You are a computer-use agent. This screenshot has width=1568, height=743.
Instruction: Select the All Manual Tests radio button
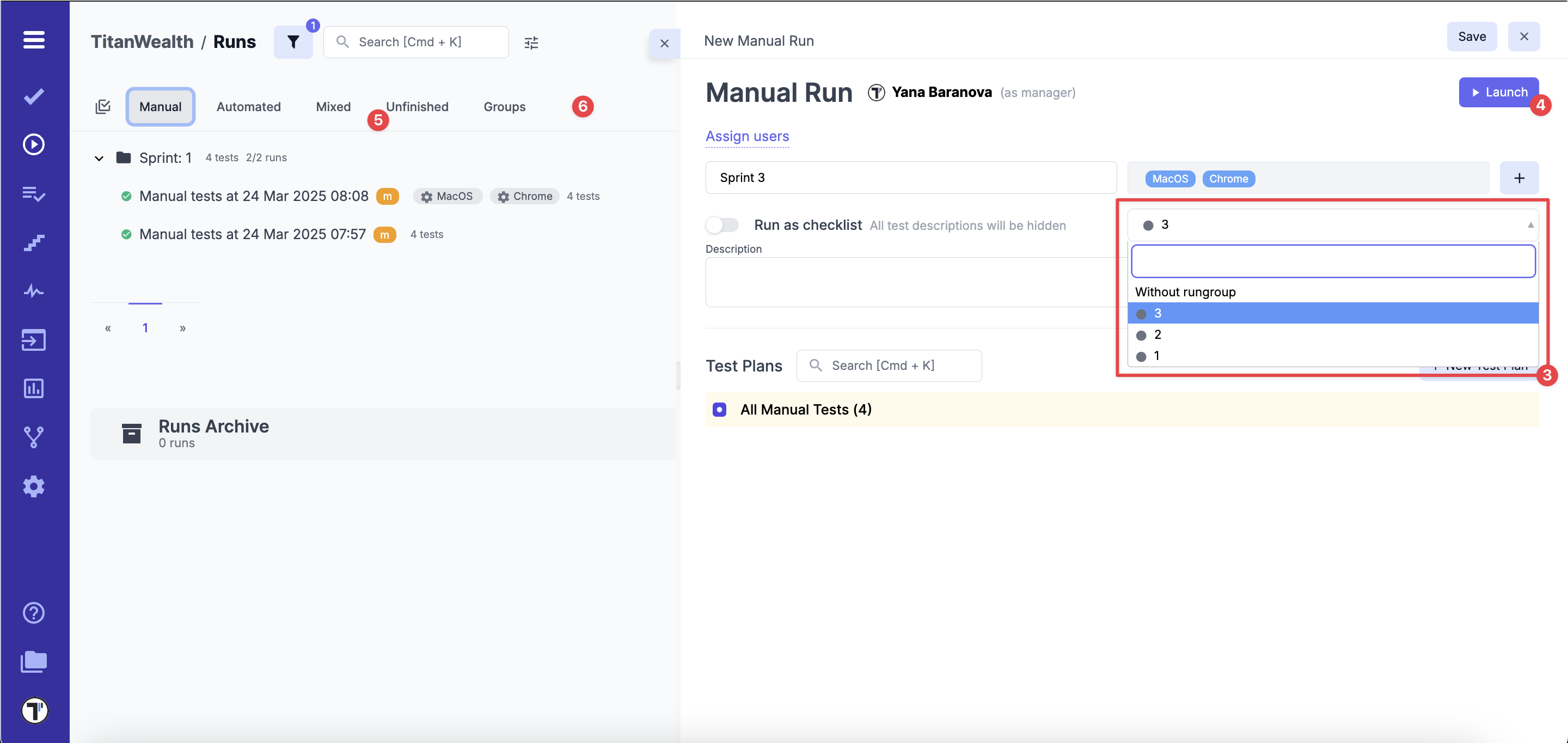[719, 409]
